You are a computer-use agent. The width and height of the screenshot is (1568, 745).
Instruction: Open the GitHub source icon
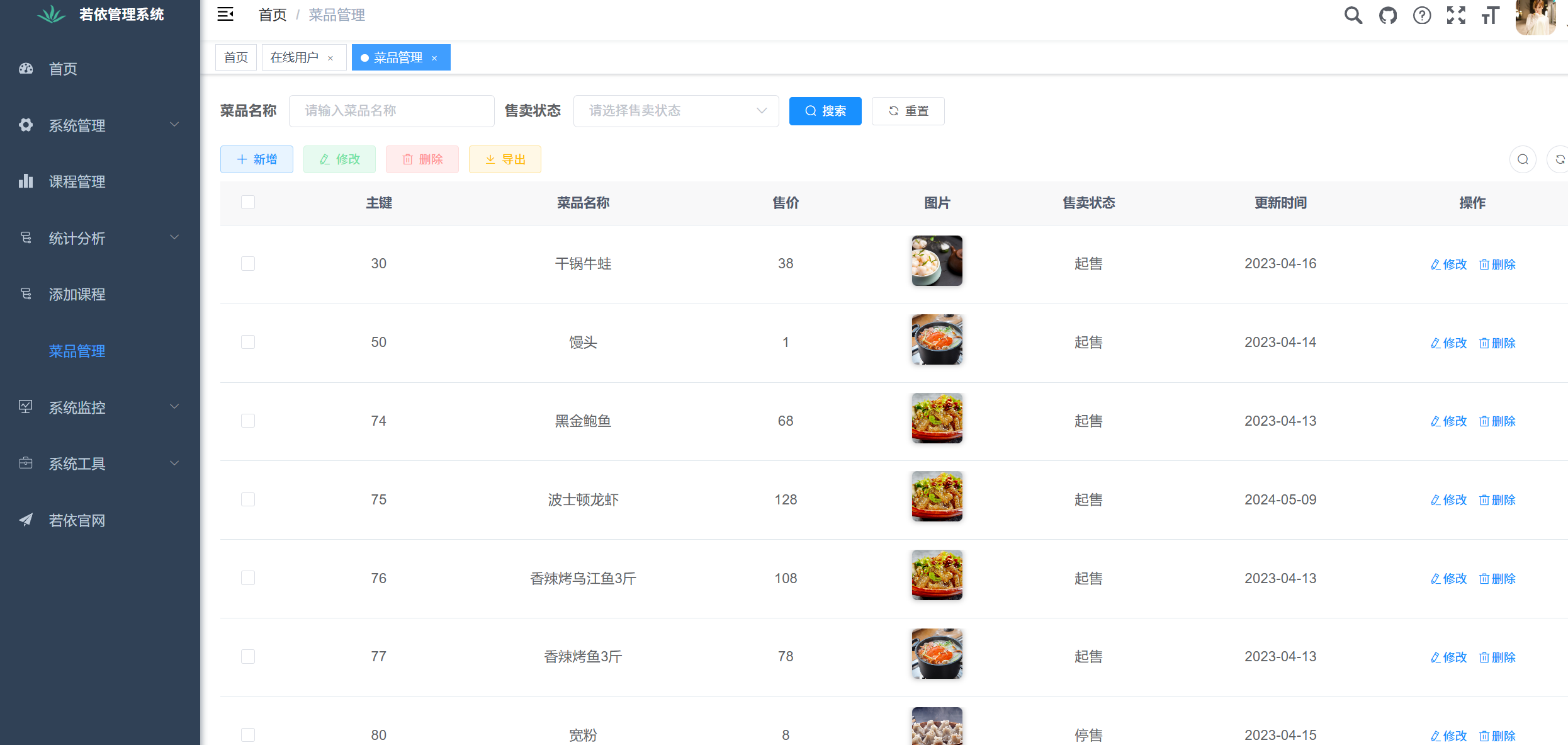tap(1387, 15)
